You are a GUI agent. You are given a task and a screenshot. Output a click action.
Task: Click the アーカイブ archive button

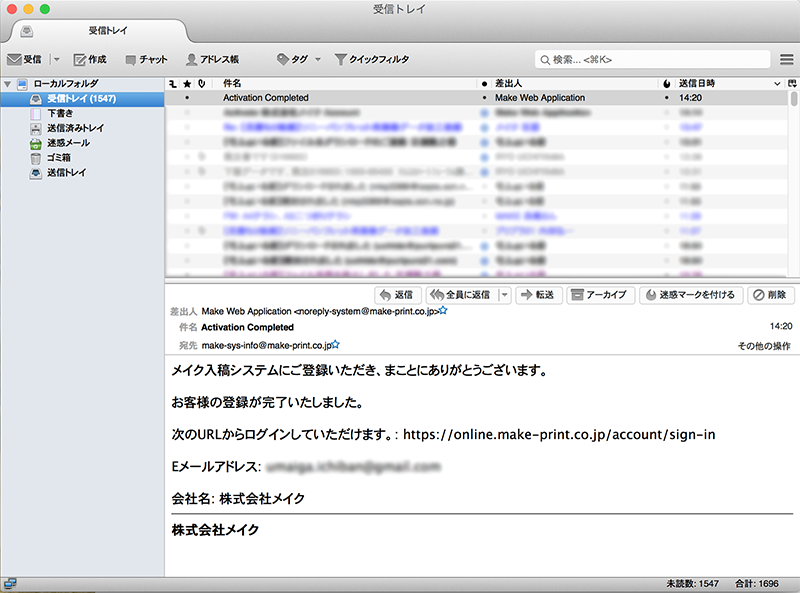(x=600, y=295)
